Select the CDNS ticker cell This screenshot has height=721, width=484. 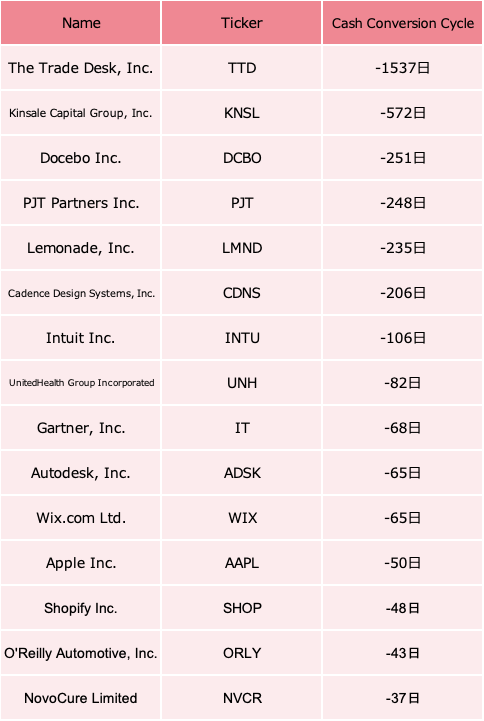241,293
